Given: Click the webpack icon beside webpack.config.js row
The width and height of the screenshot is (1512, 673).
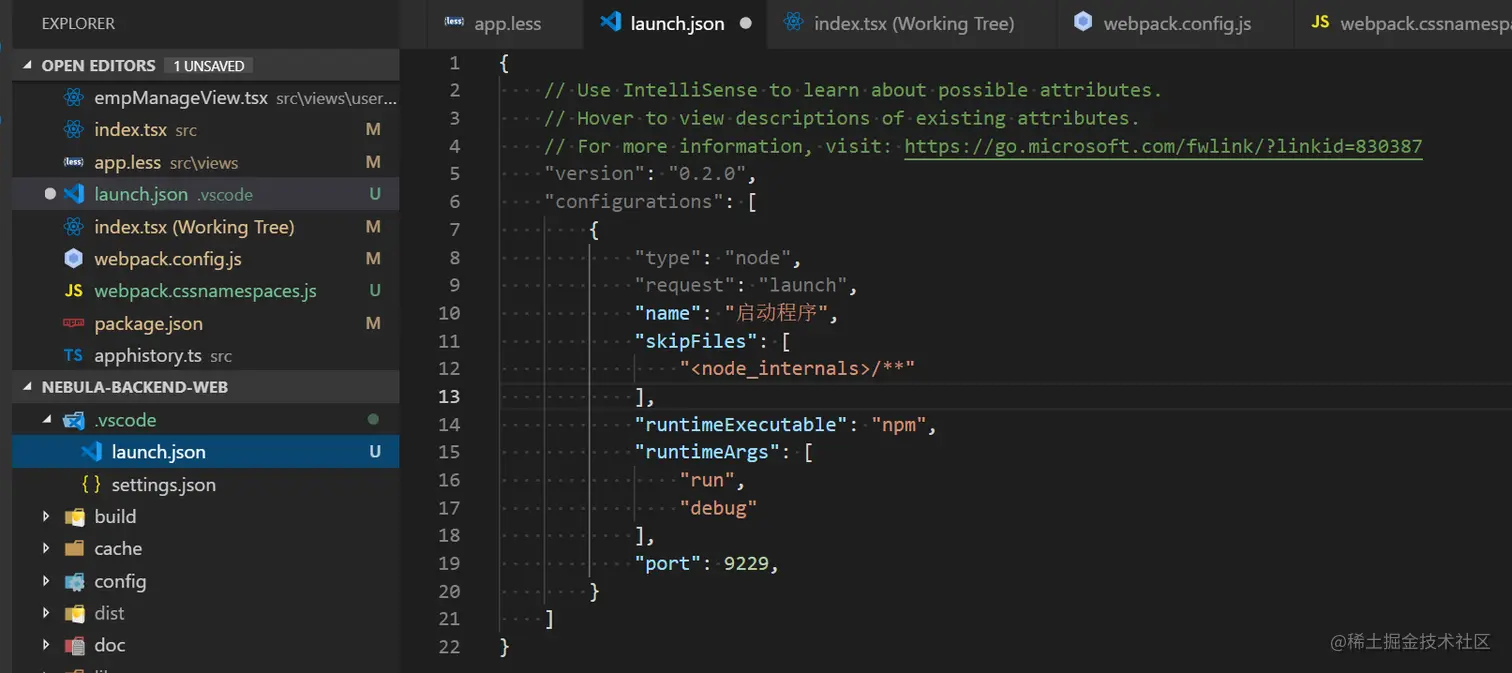Looking at the screenshot, I should (73, 258).
